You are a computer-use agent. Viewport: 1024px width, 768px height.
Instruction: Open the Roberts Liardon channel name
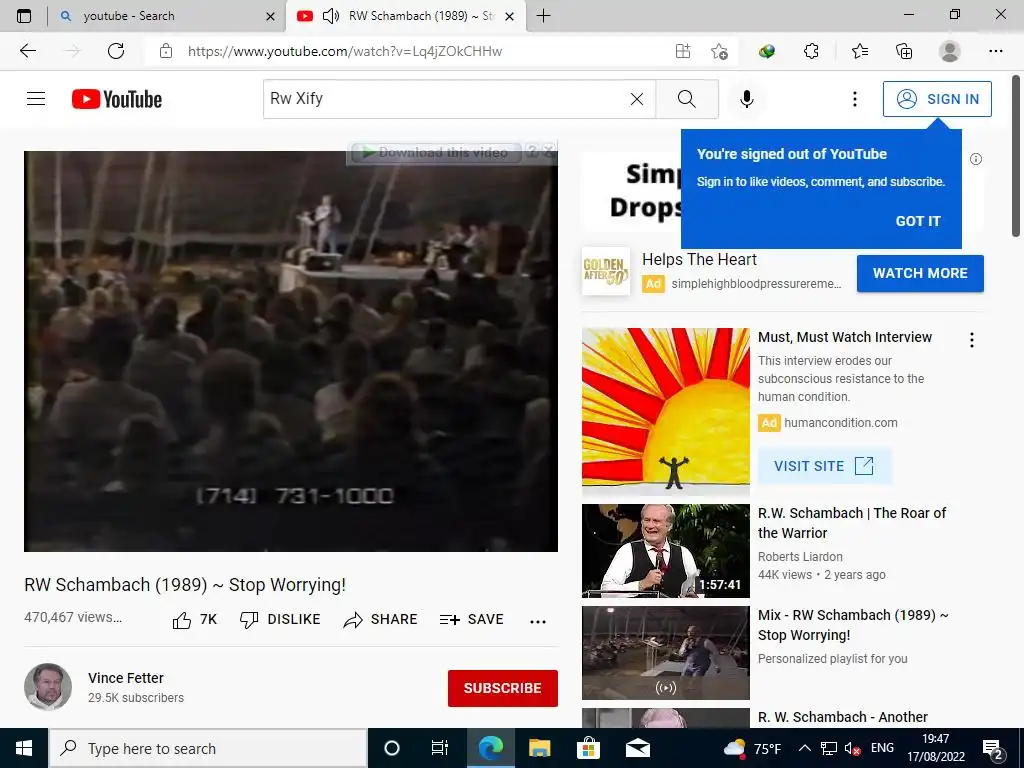(x=800, y=556)
